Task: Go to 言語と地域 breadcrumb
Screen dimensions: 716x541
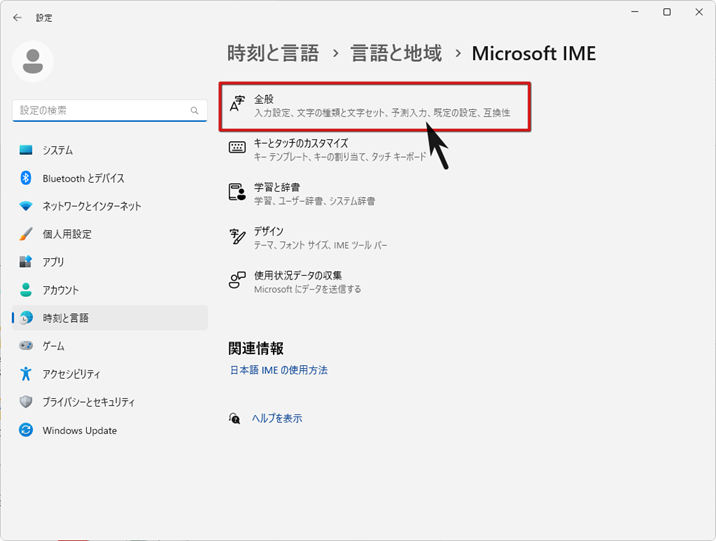Action: click(x=396, y=53)
